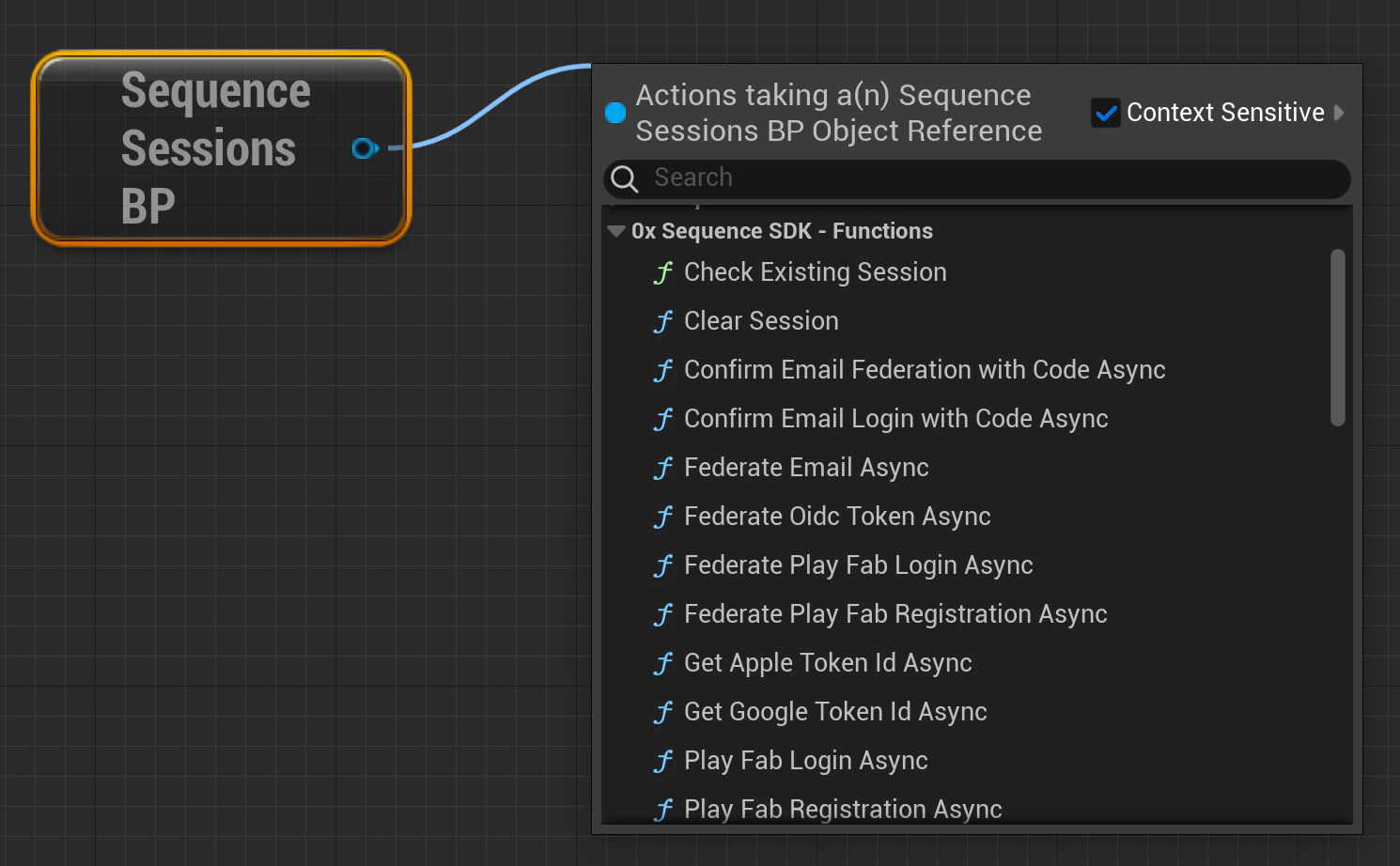This screenshot has height=866, width=1400.
Task: Click function icon beside Get Apple Token Id
Action: [x=663, y=663]
